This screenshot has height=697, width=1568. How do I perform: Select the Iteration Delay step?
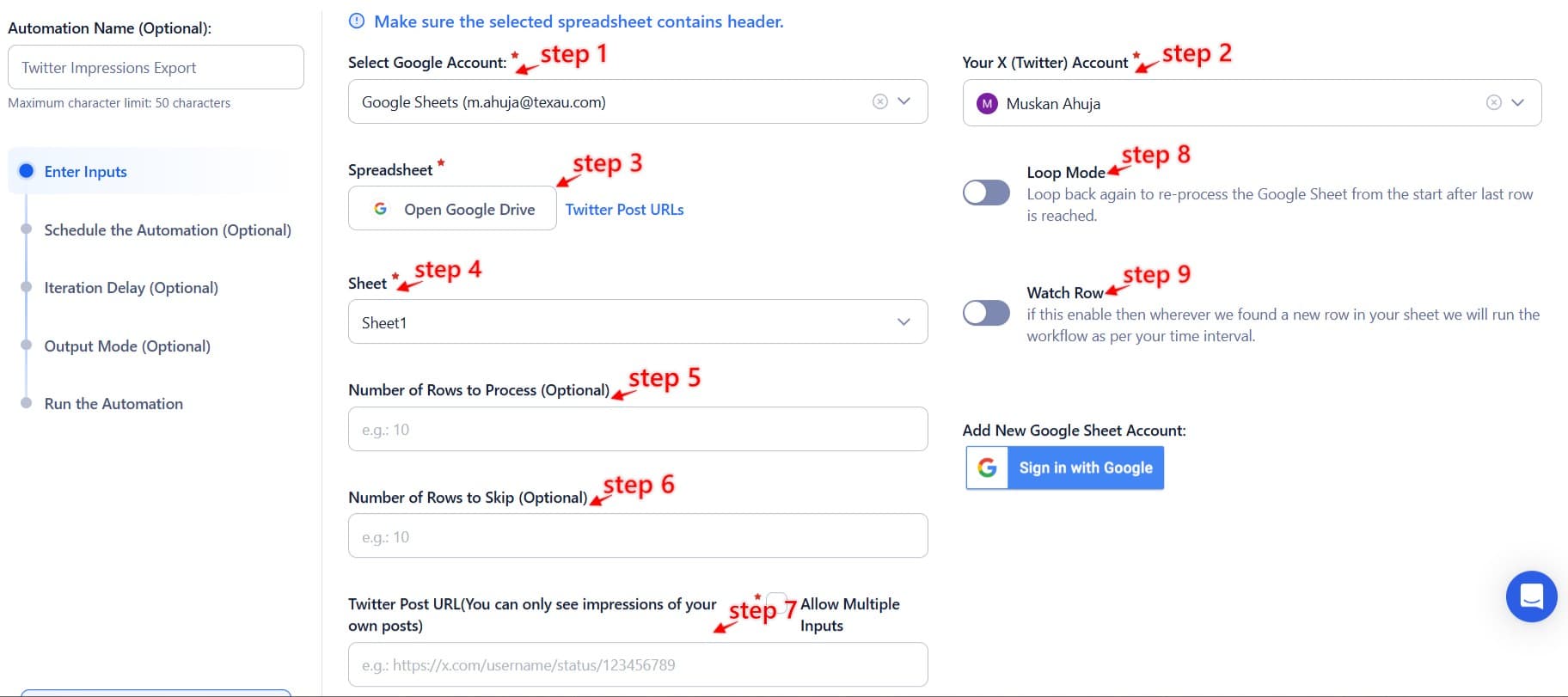(x=131, y=287)
